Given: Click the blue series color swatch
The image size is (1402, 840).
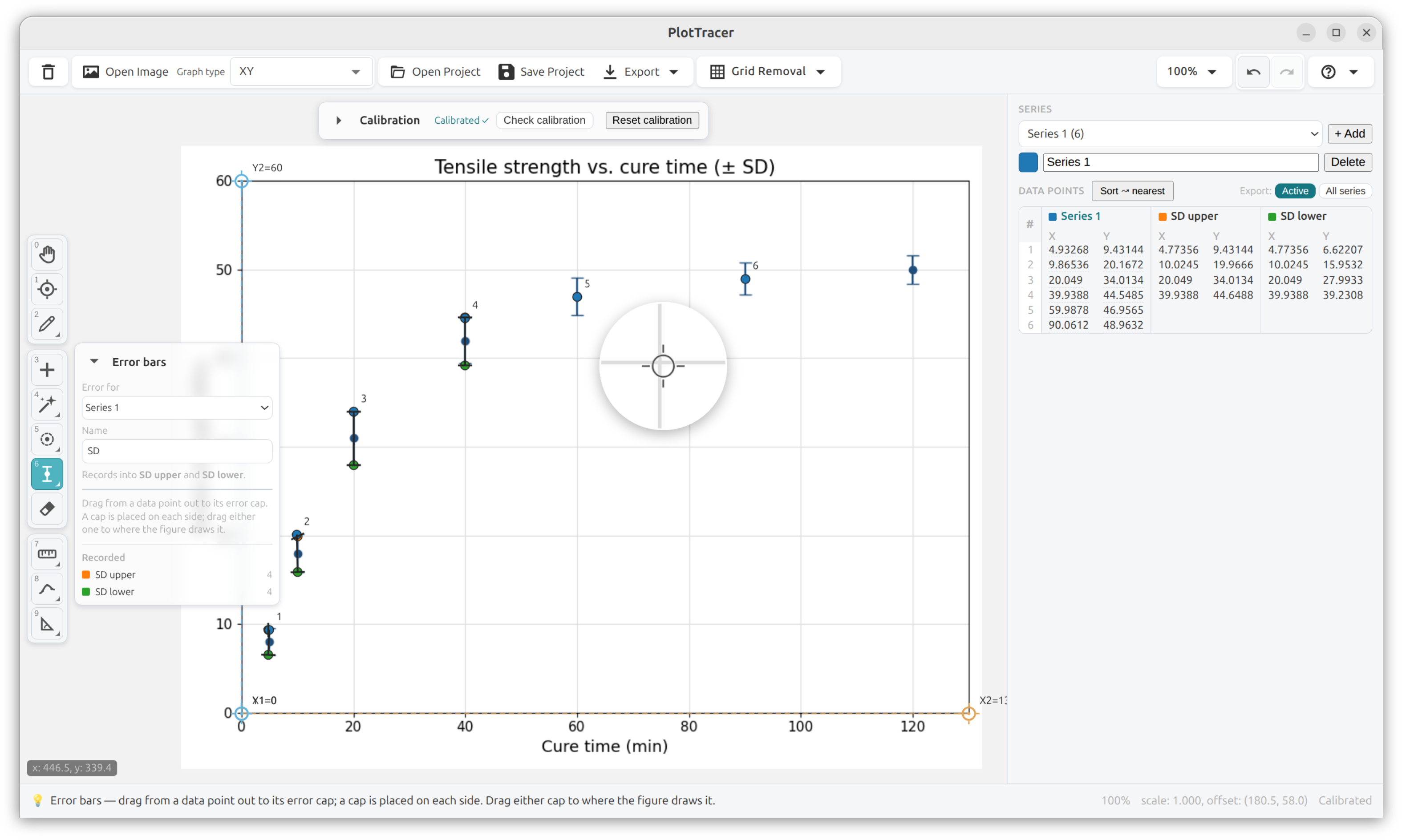Looking at the screenshot, I should (x=1028, y=162).
